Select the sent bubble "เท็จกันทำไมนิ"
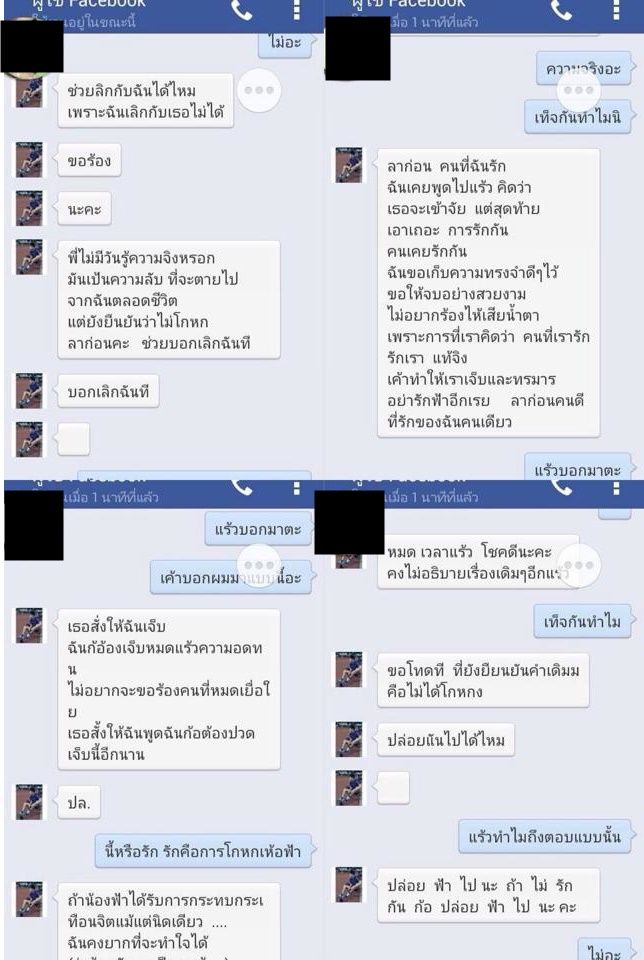Viewport: 644px width, 960px height. 578,117
